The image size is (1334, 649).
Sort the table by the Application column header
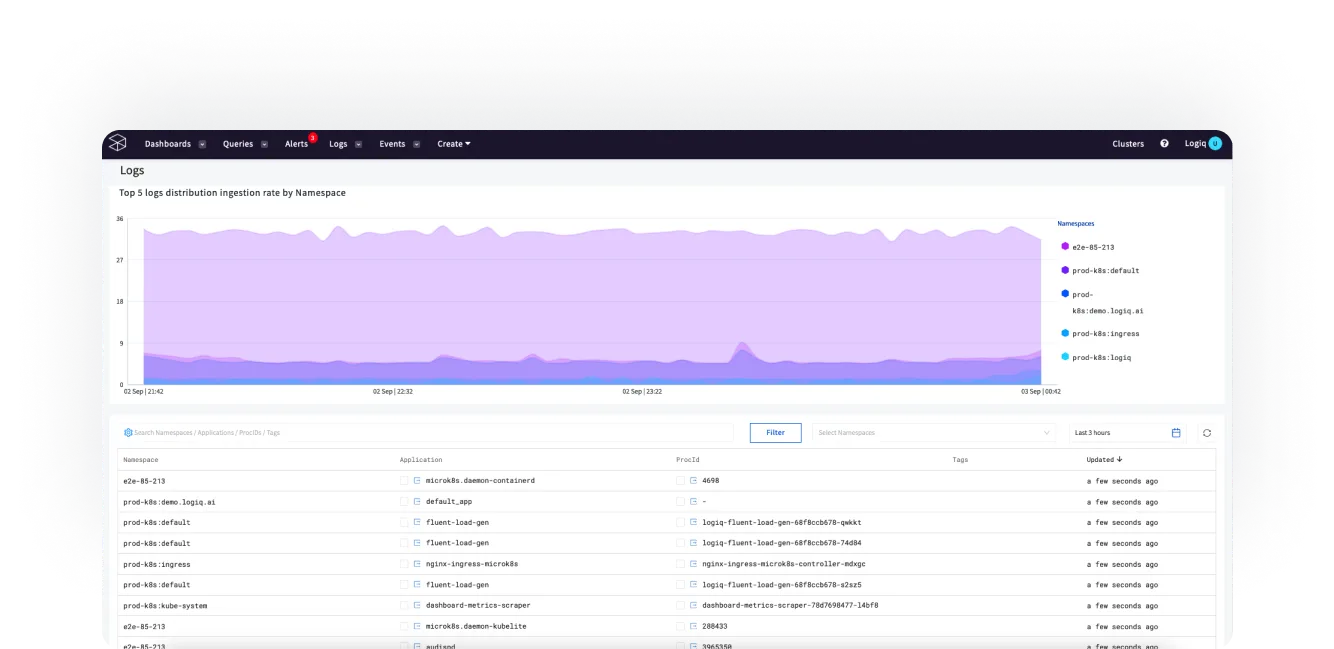(x=421, y=460)
